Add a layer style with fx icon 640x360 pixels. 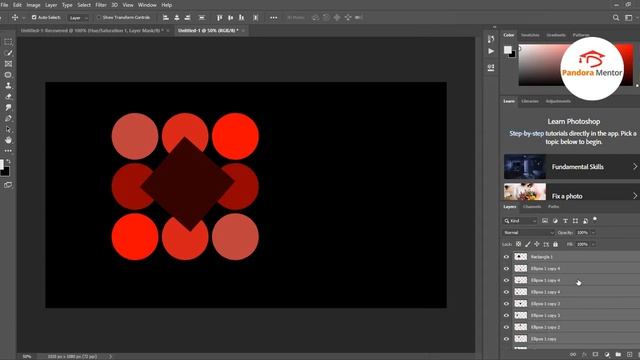click(584, 355)
